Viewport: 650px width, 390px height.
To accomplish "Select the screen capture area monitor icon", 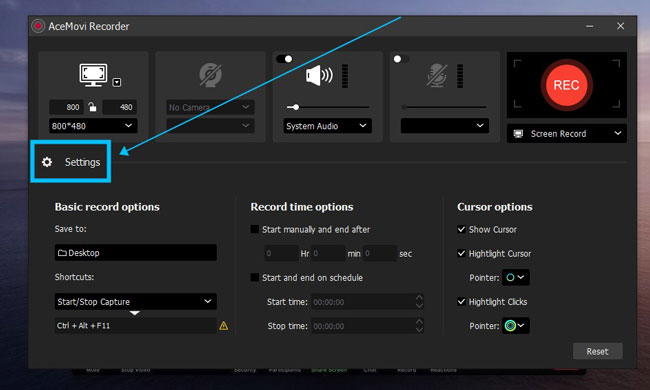I will 93,75.
